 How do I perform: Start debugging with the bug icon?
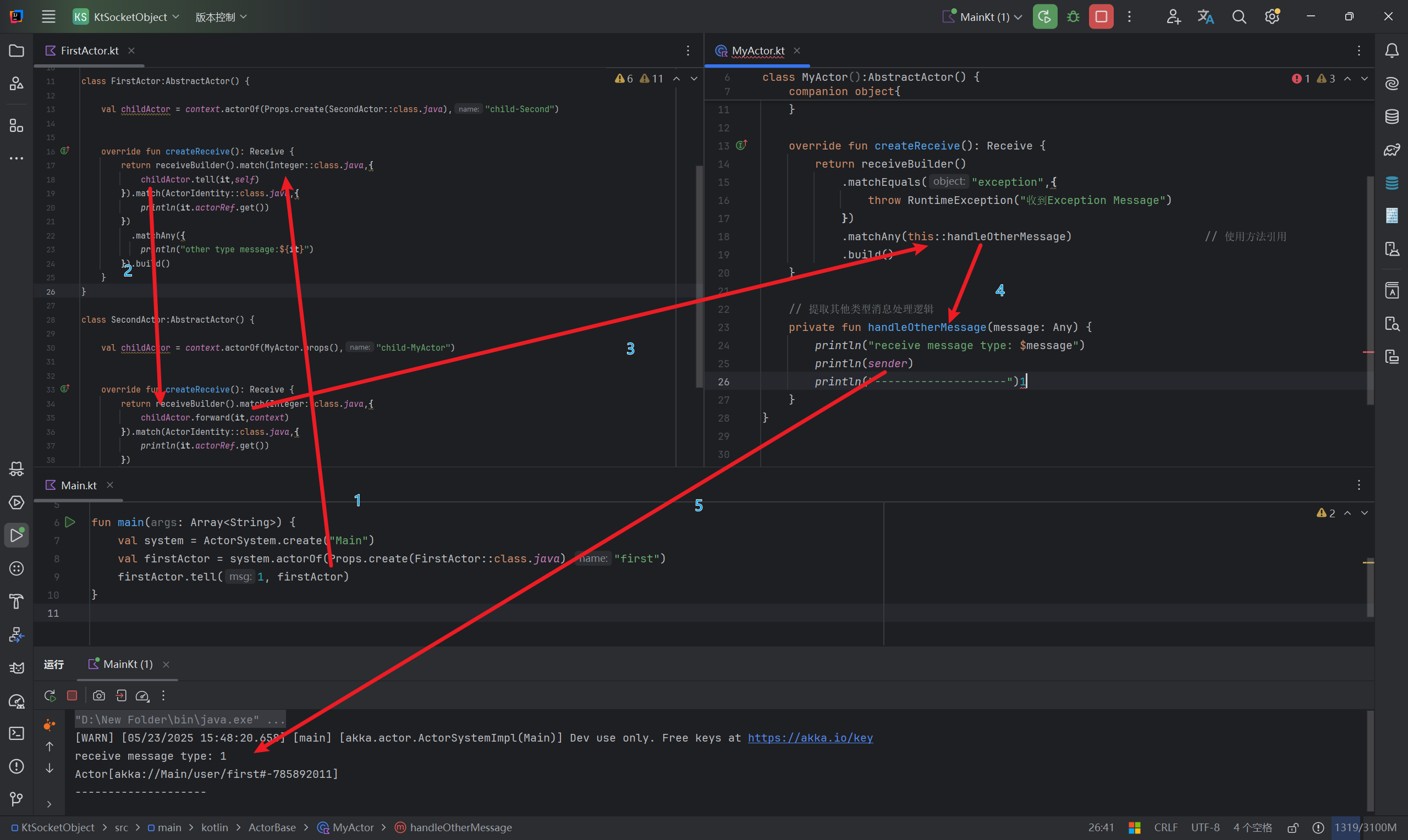coord(1073,16)
